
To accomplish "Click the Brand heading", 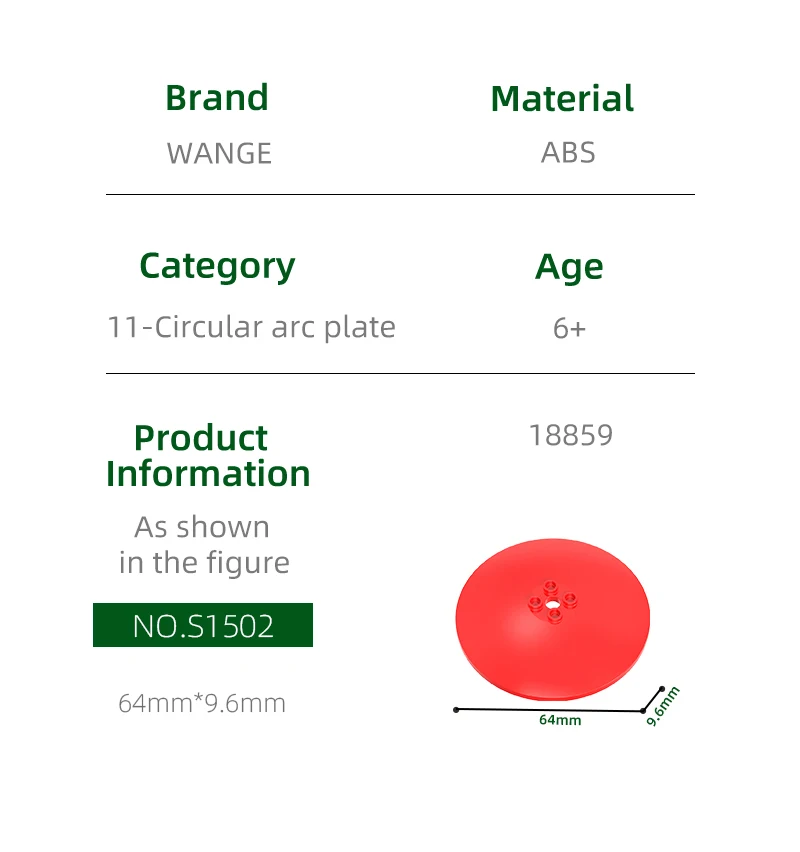I will (217, 98).
